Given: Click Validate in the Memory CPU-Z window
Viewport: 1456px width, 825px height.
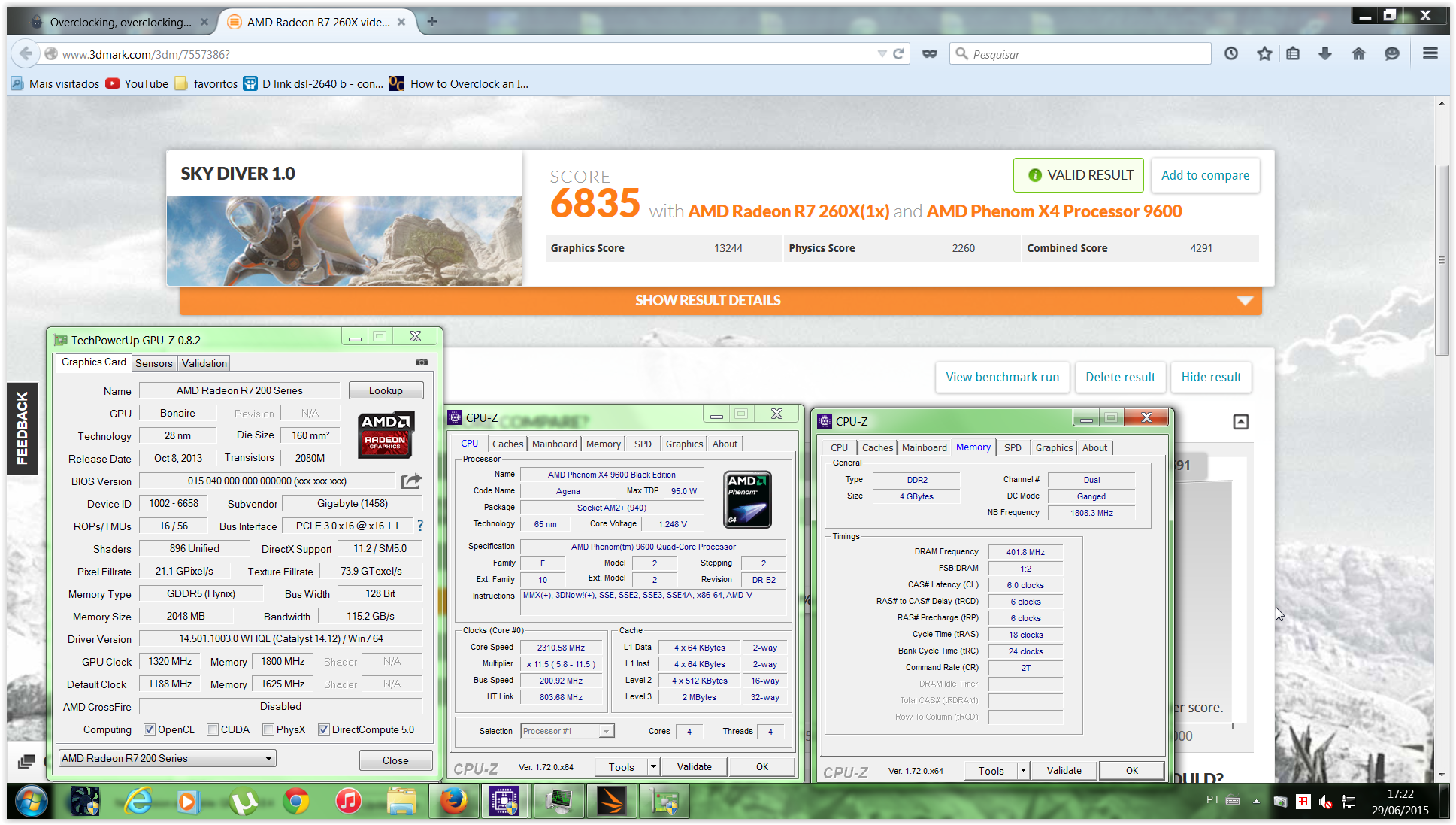Looking at the screenshot, I should point(1064,770).
